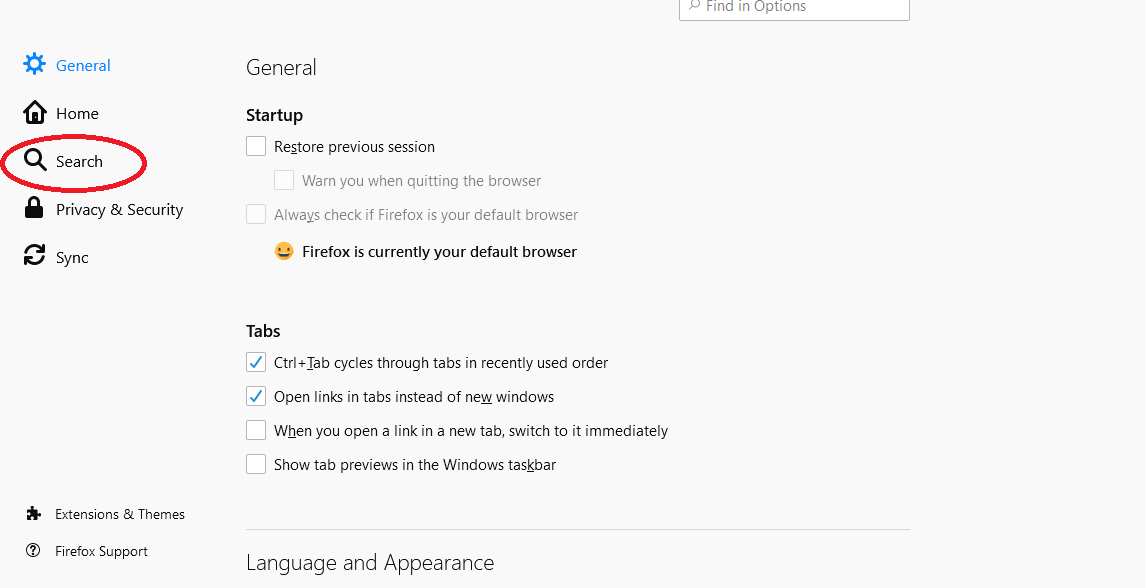Click the Privacy & Security padlock icon
Viewport: 1145px width, 588px height.
tap(34, 209)
